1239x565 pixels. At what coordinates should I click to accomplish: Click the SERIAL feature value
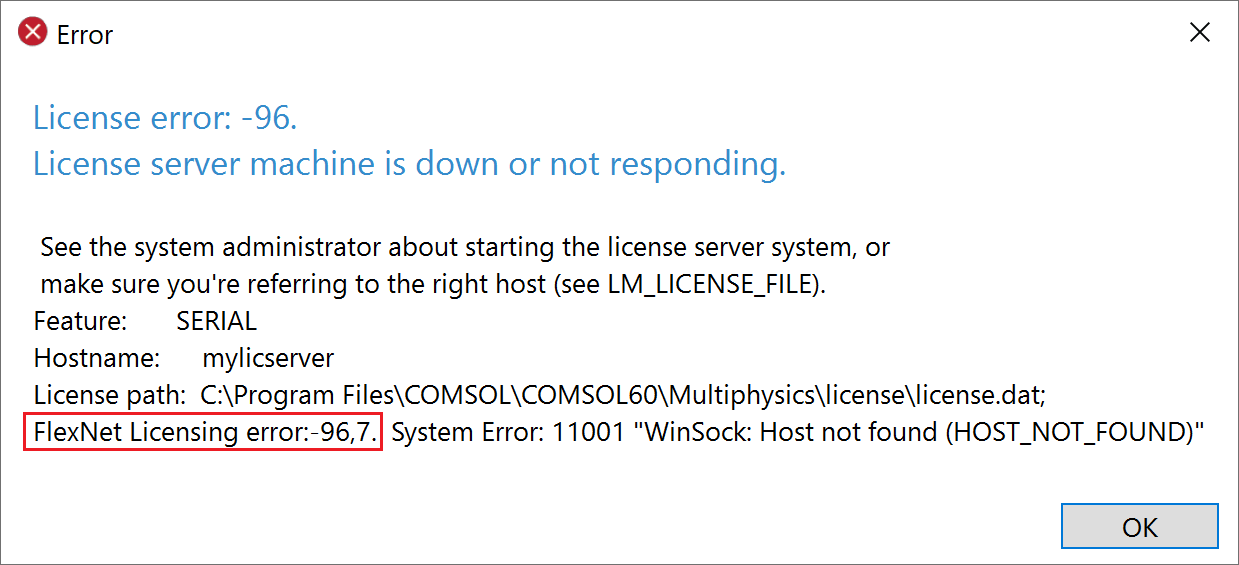[216, 321]
